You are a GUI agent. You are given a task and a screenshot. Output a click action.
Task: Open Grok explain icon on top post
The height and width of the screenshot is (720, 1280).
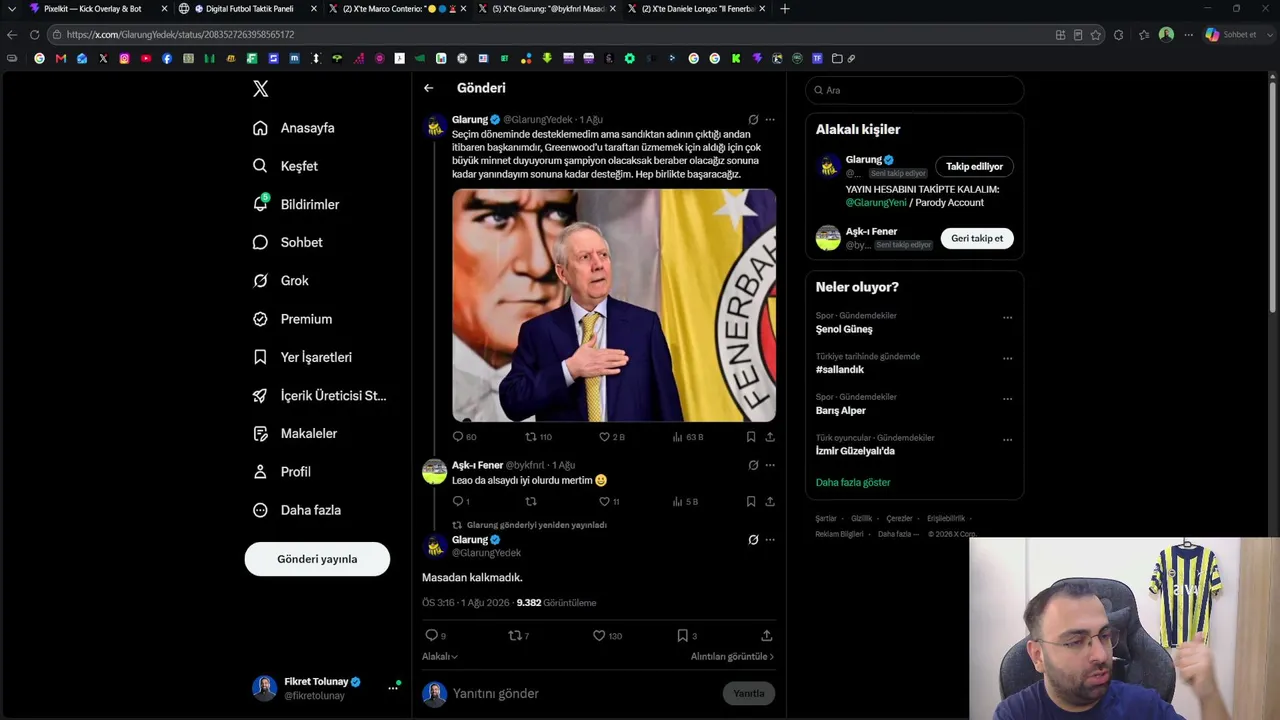tap(753, 119)
